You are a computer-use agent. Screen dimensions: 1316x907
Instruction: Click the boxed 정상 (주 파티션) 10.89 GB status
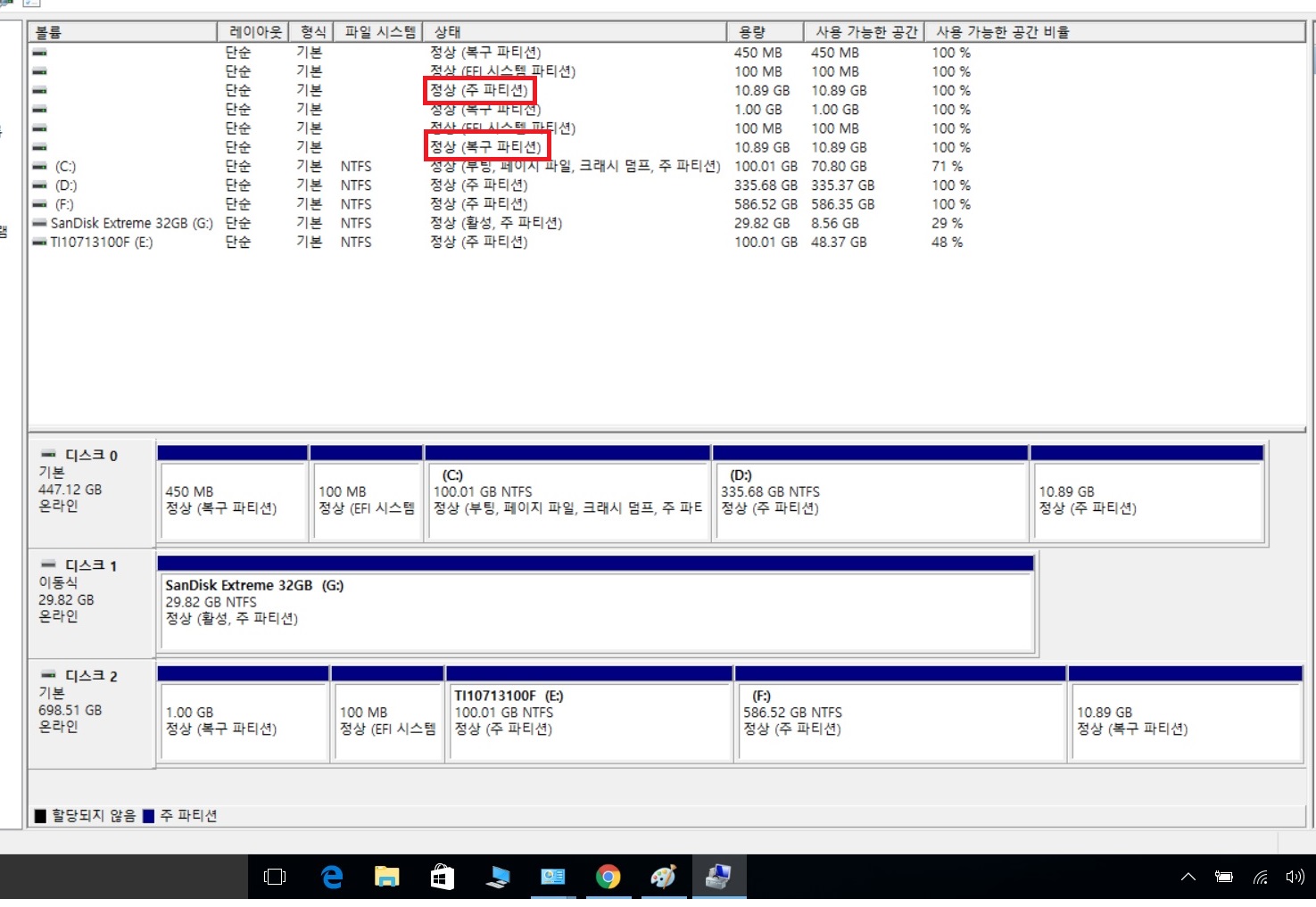(479, 90)
